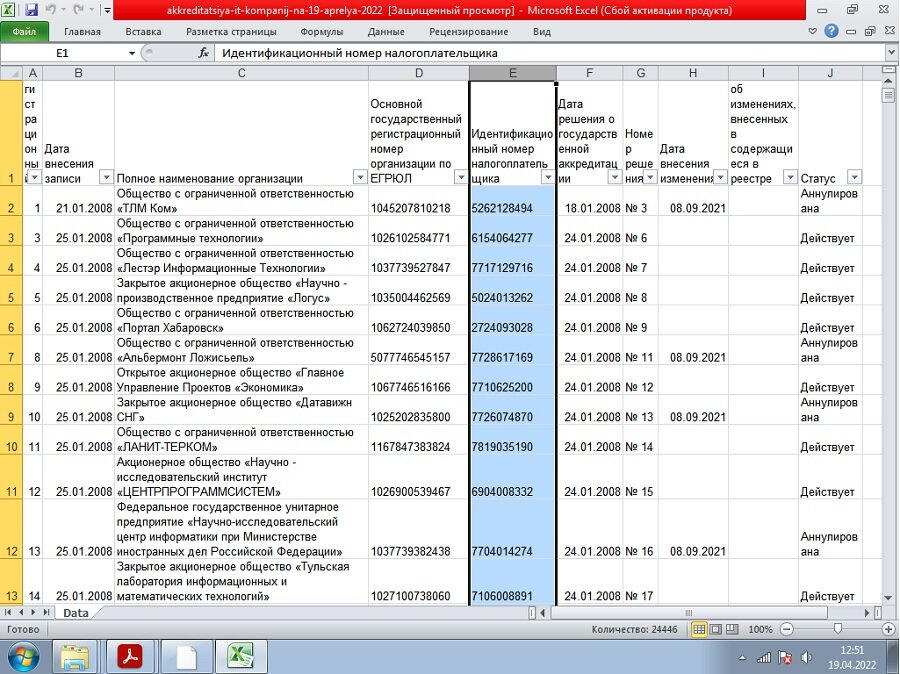Switch to the Главная ribbon tab
The width and height of the screenshot is (900, 674).
point(82,32)
